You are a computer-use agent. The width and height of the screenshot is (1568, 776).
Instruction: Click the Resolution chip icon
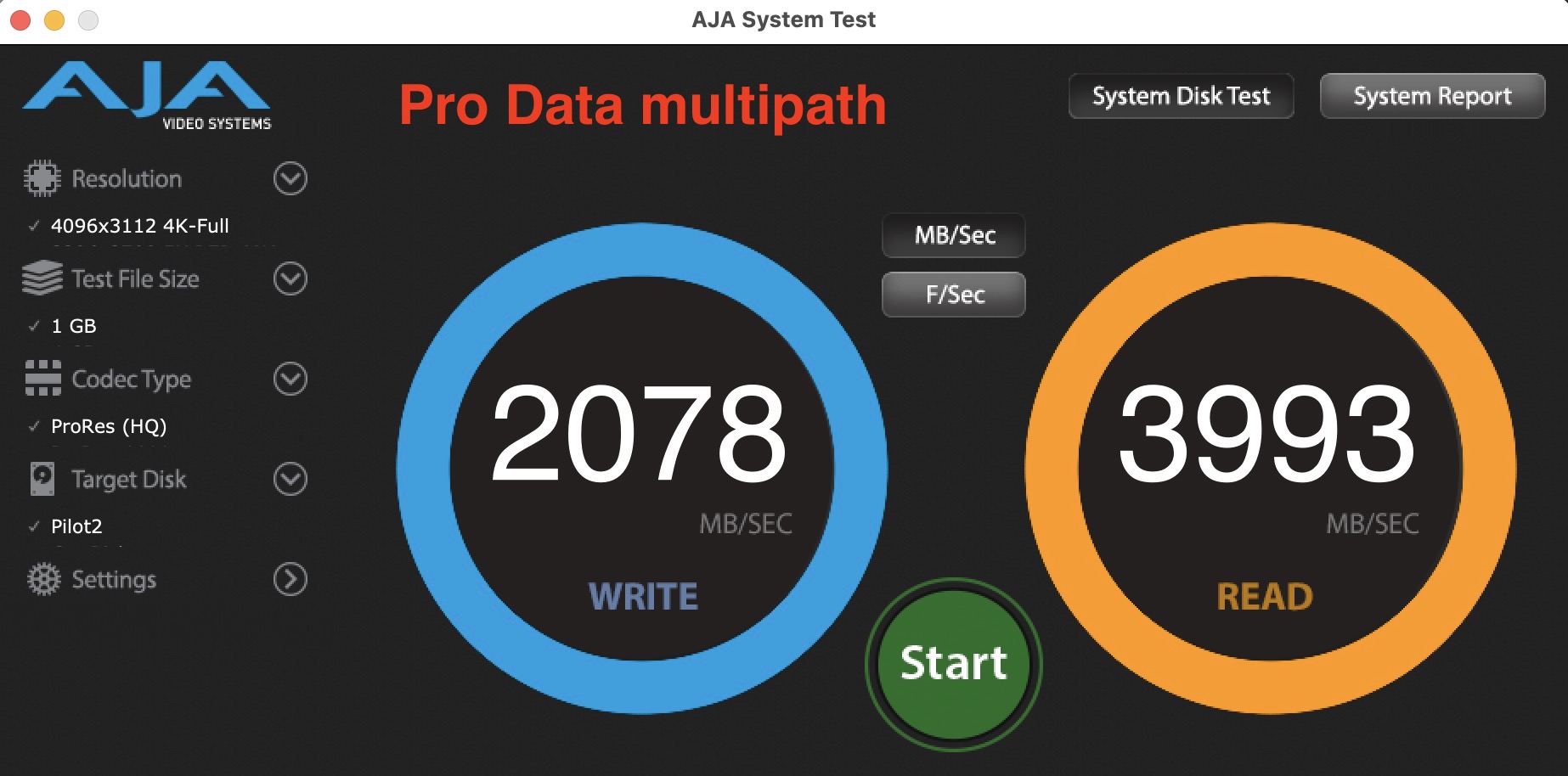tap(42, 178)
